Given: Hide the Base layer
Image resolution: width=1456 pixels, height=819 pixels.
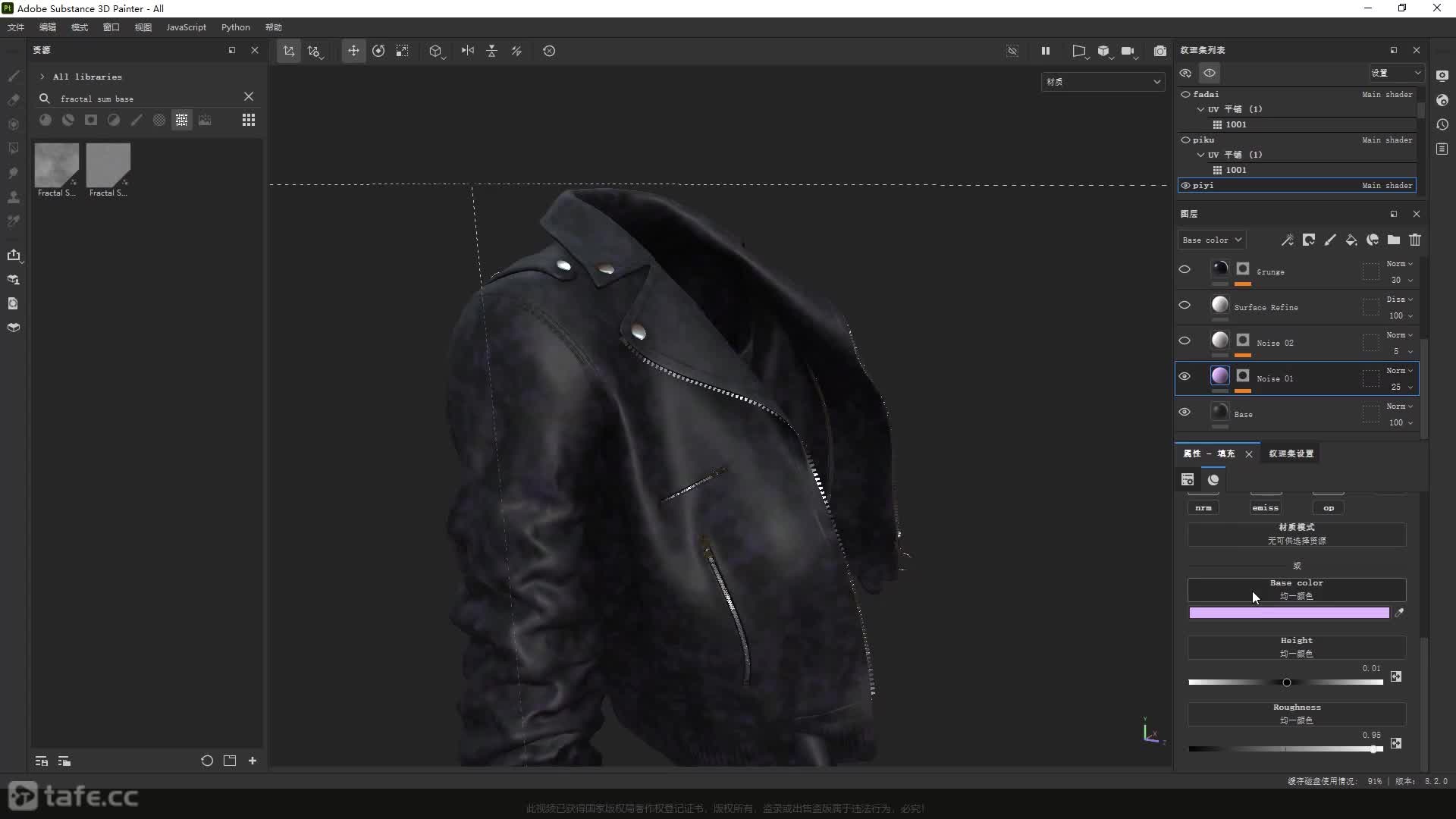Looking at the screenshot, I should click(1185, 412).
